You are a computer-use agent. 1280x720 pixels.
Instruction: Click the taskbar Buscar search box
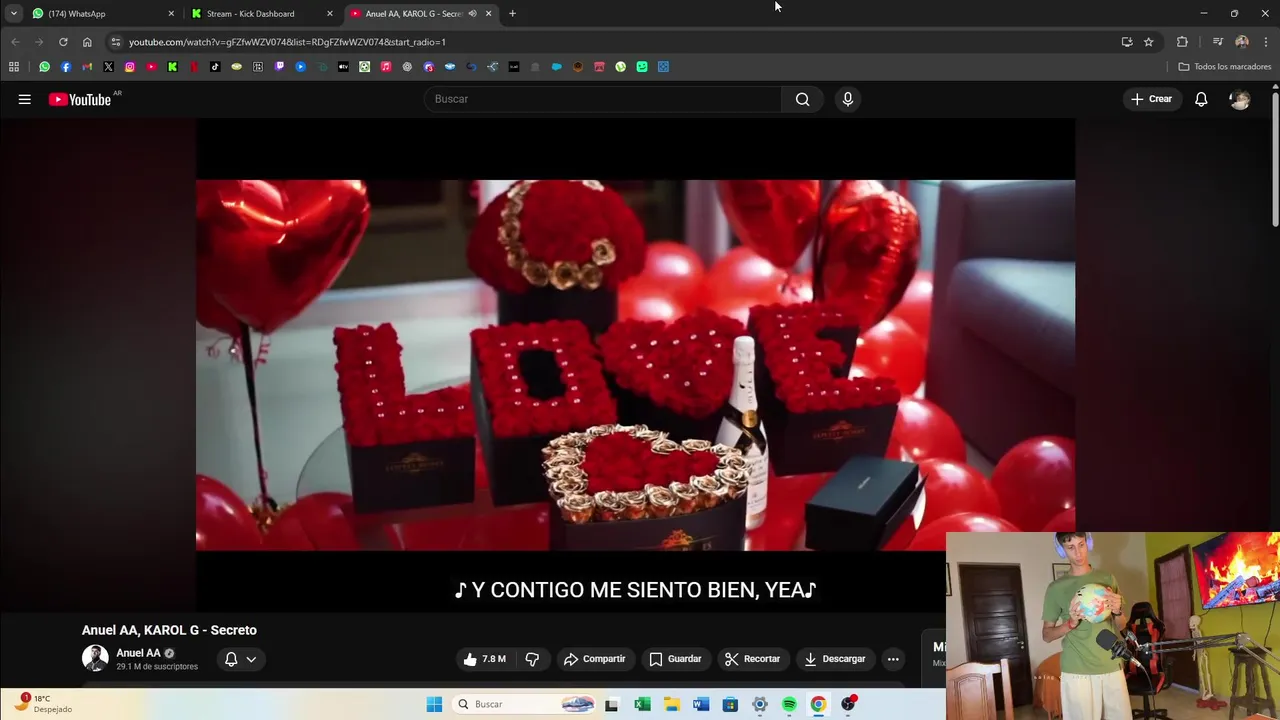[x=523, y=704]
